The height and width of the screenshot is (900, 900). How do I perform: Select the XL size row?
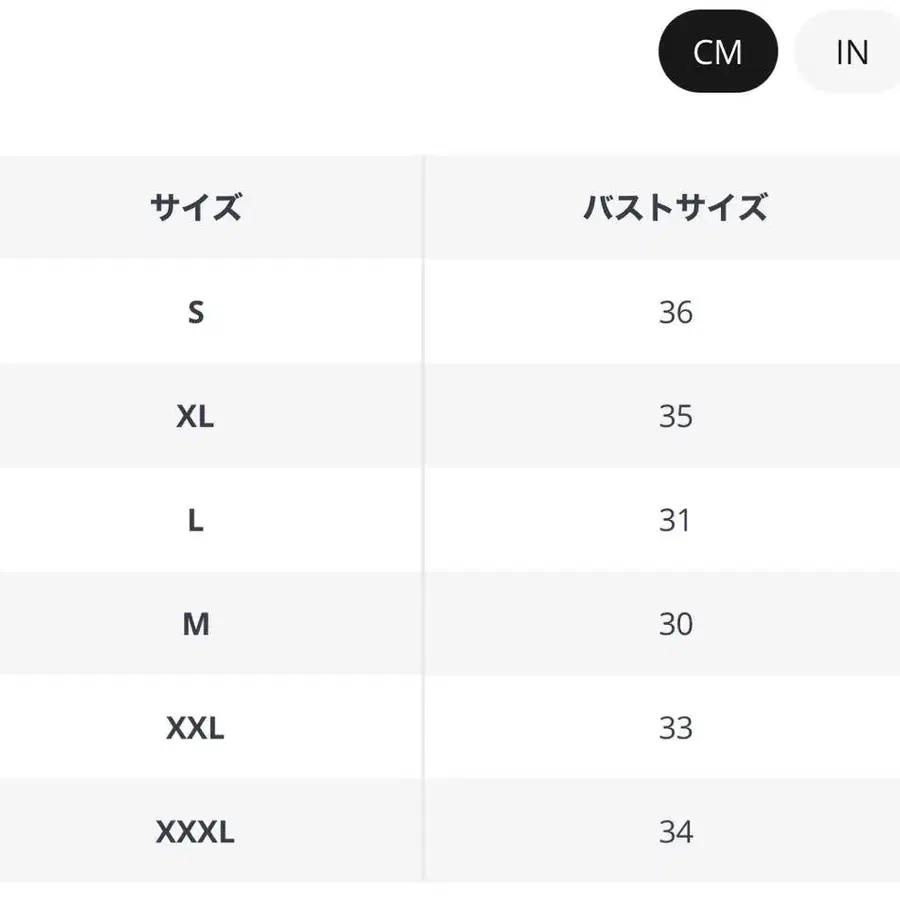(x=197, y=416)
